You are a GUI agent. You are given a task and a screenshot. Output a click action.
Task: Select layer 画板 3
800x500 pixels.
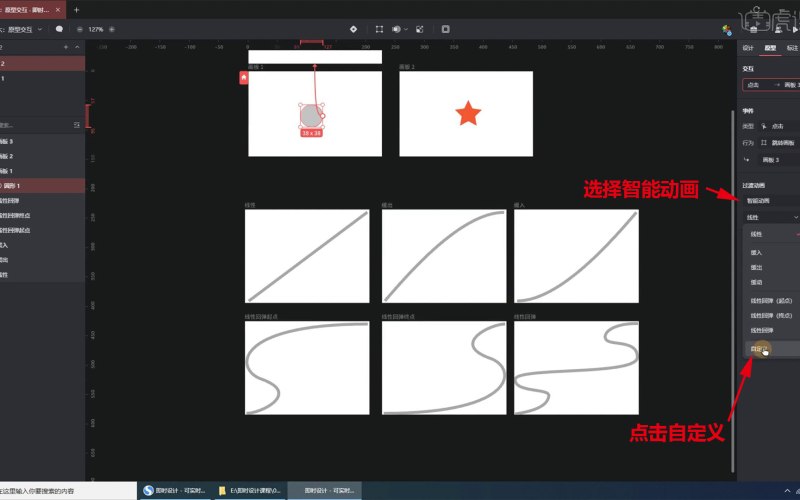coord(42,141)
